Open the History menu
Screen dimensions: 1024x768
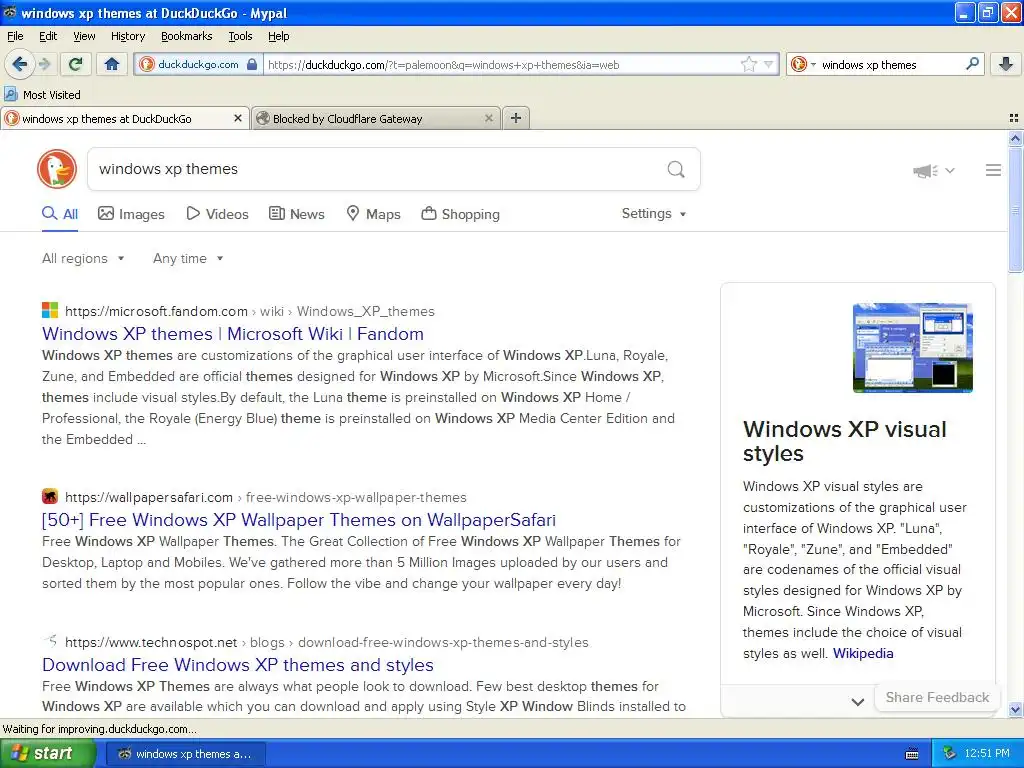[127, 36]
